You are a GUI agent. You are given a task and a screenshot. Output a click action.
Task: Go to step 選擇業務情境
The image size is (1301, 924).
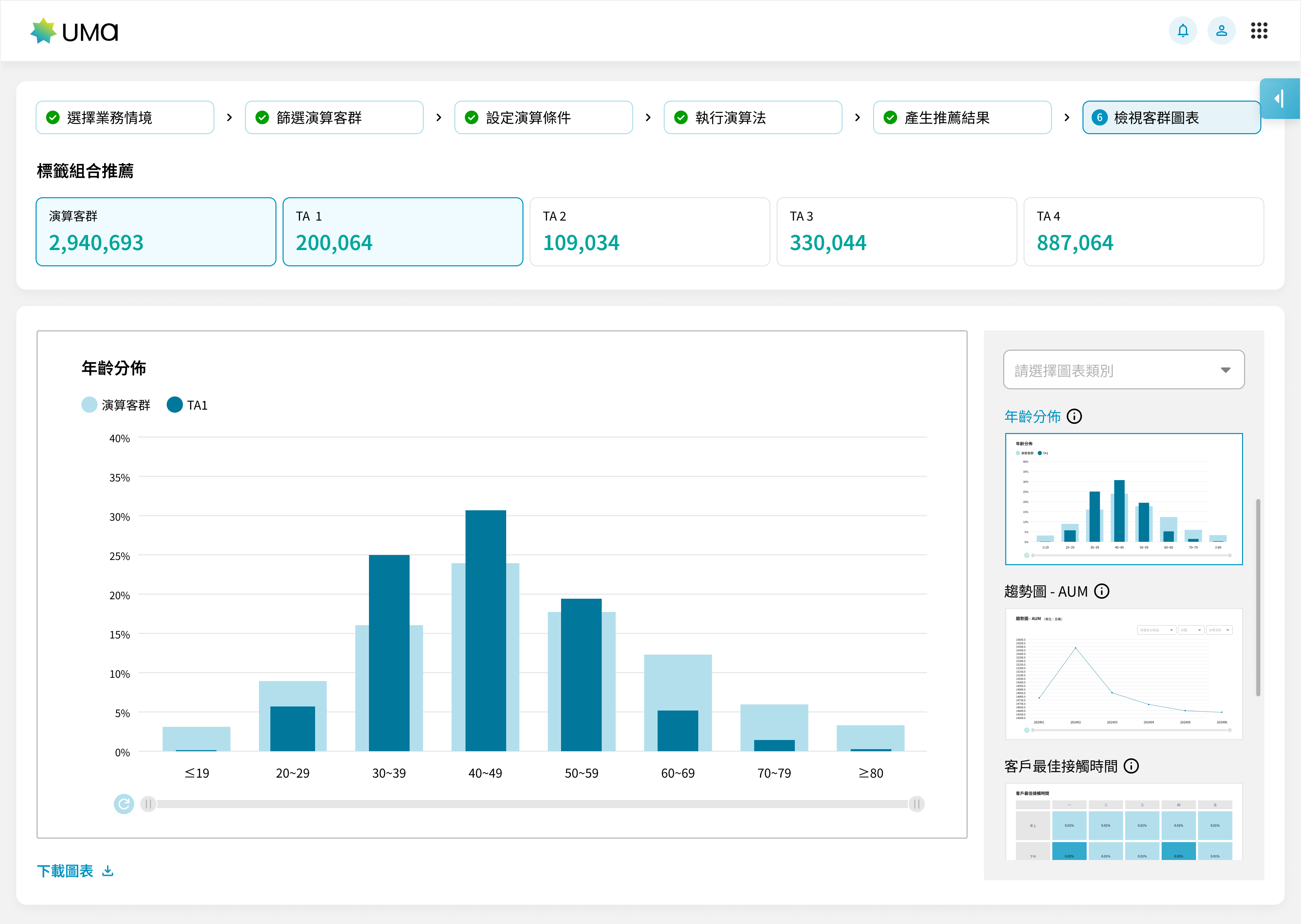click(125, 118)
